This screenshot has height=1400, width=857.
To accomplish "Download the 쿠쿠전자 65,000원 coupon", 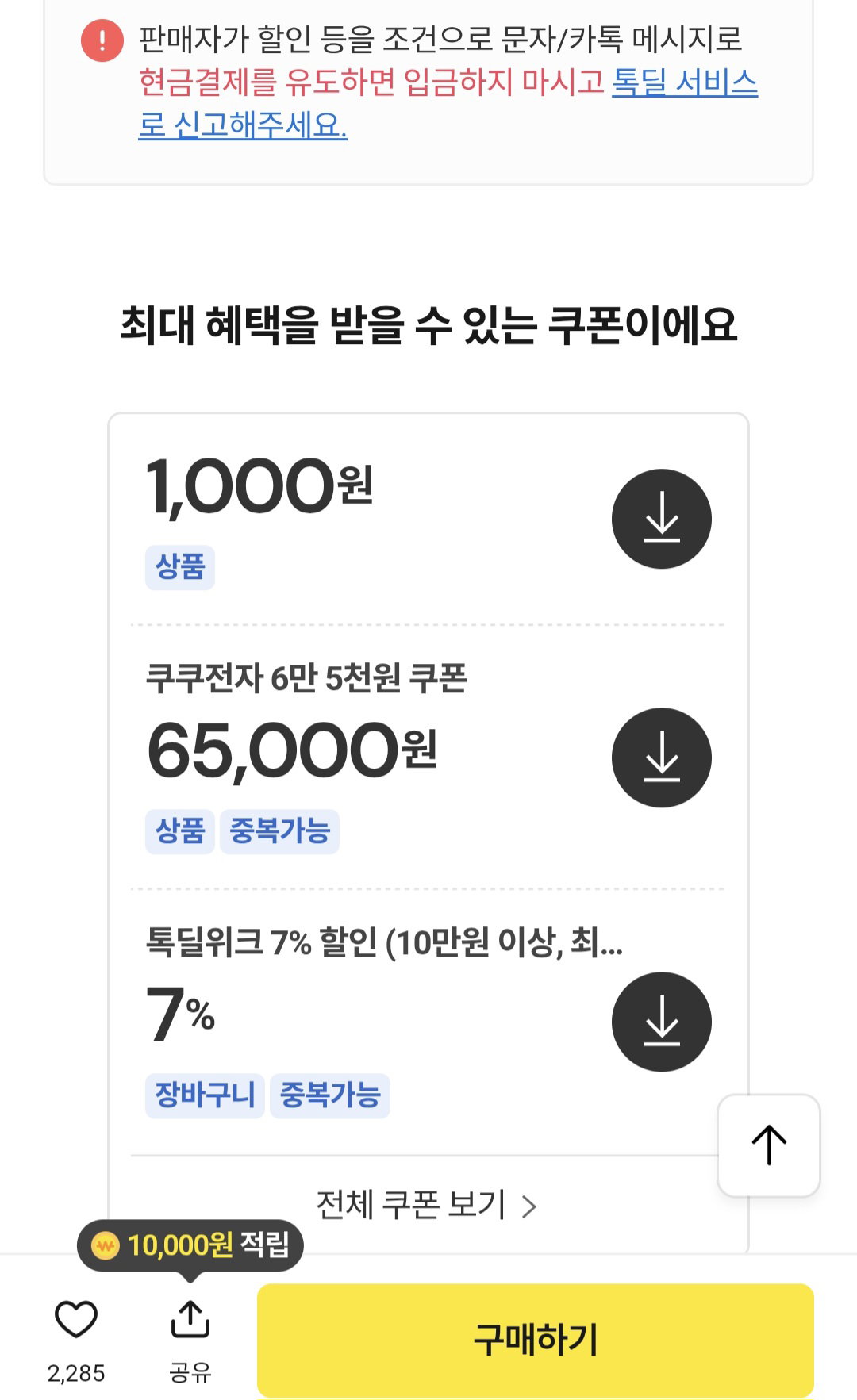I will (661, 758).
